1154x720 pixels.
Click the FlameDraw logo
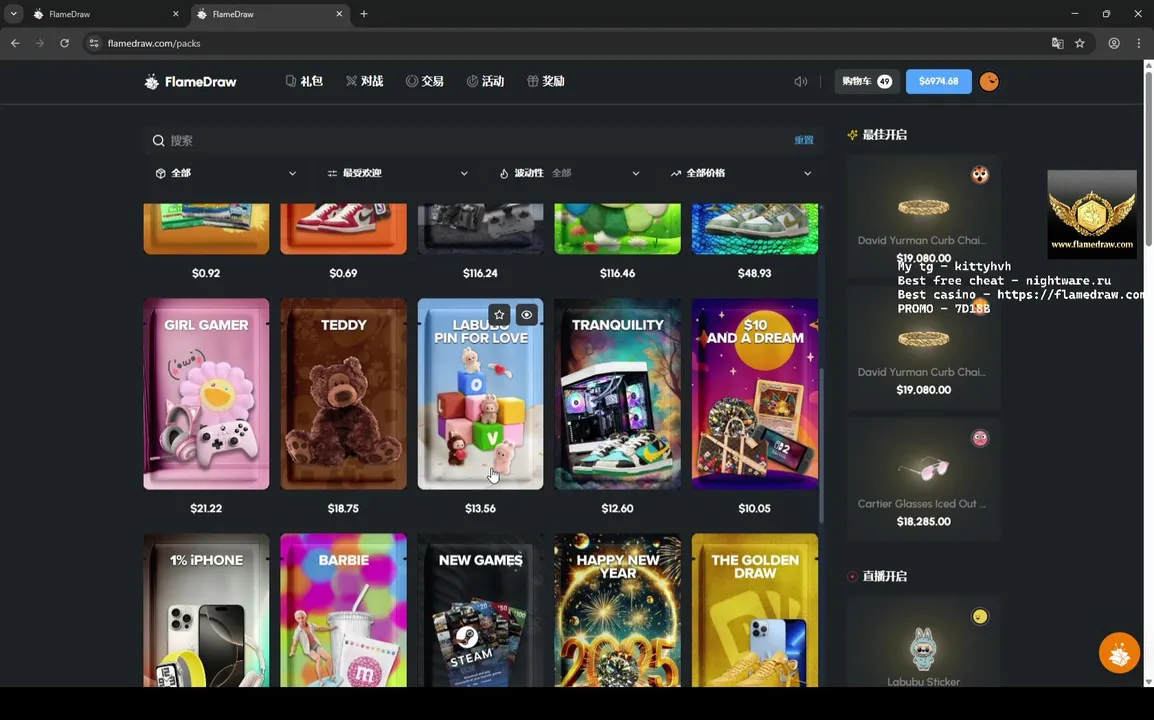click(x=191, y=82)
